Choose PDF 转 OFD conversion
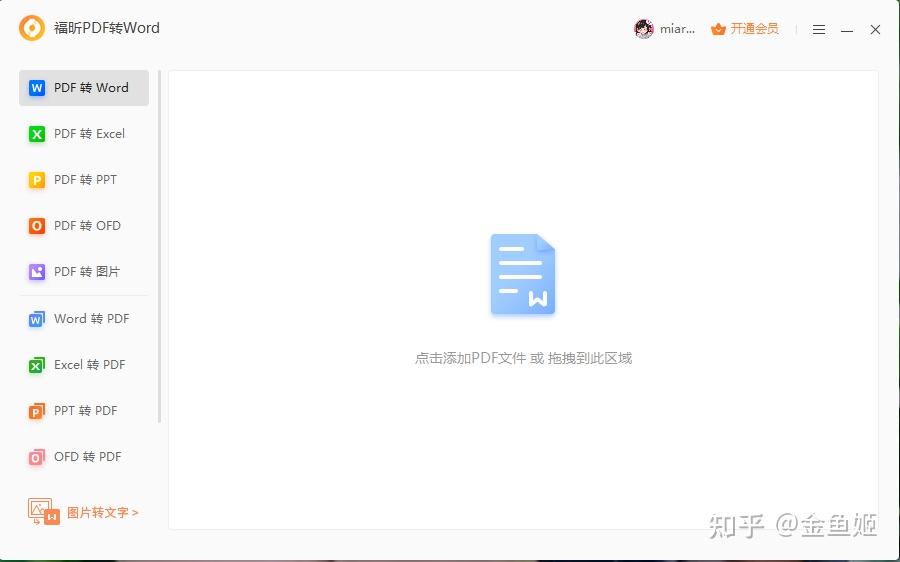 pyautogui.click(x=84, y=226)
